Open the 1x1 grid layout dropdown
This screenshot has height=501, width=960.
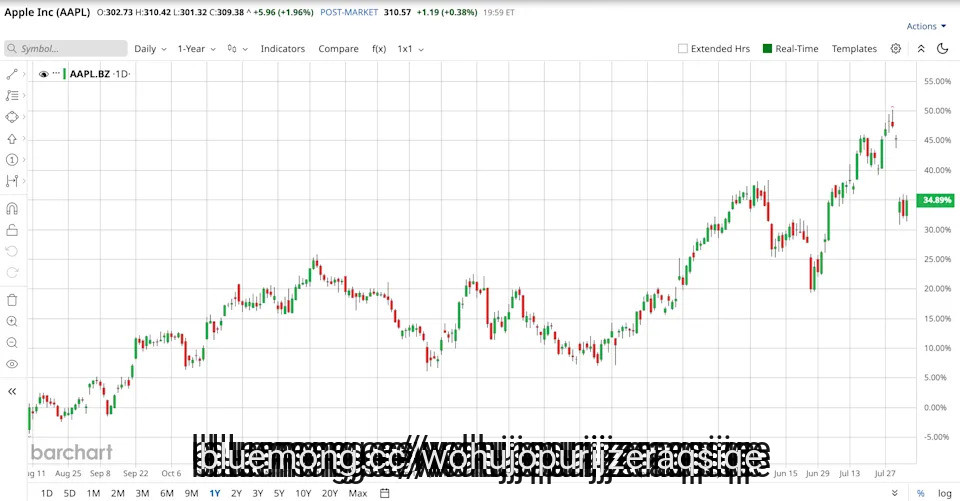(x=411, y=48)
